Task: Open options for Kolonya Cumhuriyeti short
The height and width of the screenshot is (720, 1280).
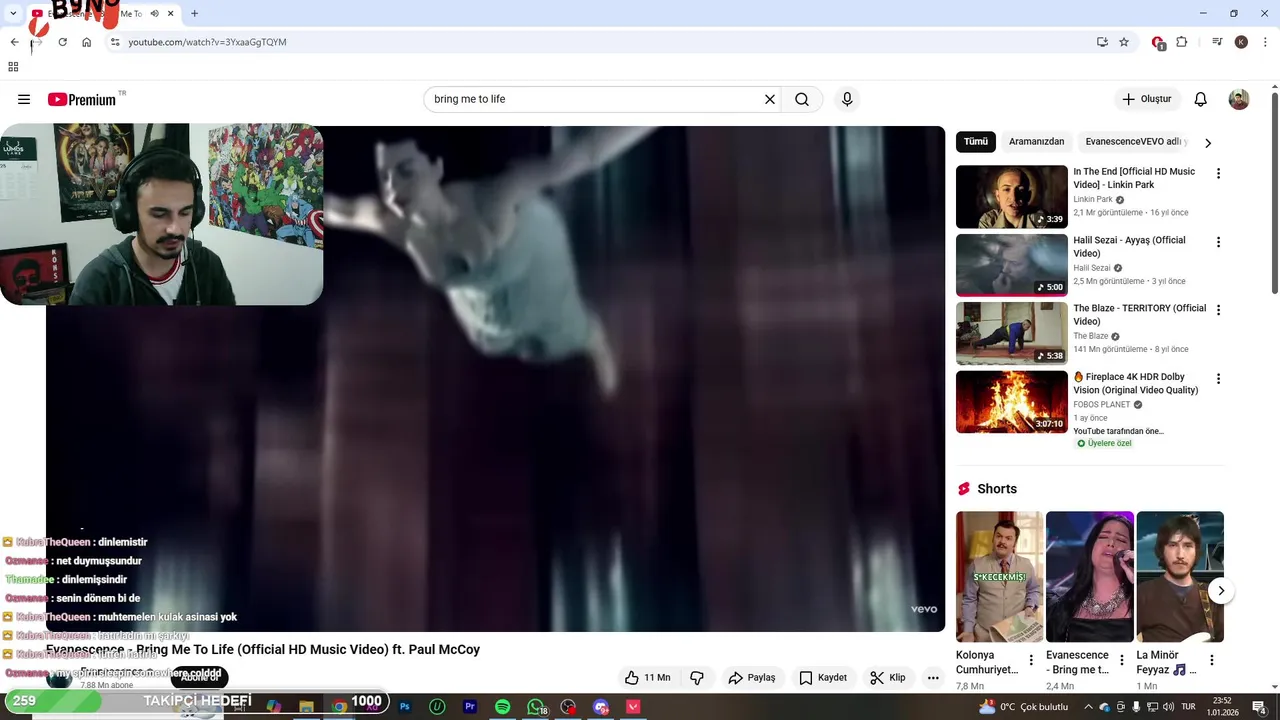Action: [x=1031, y=661]
